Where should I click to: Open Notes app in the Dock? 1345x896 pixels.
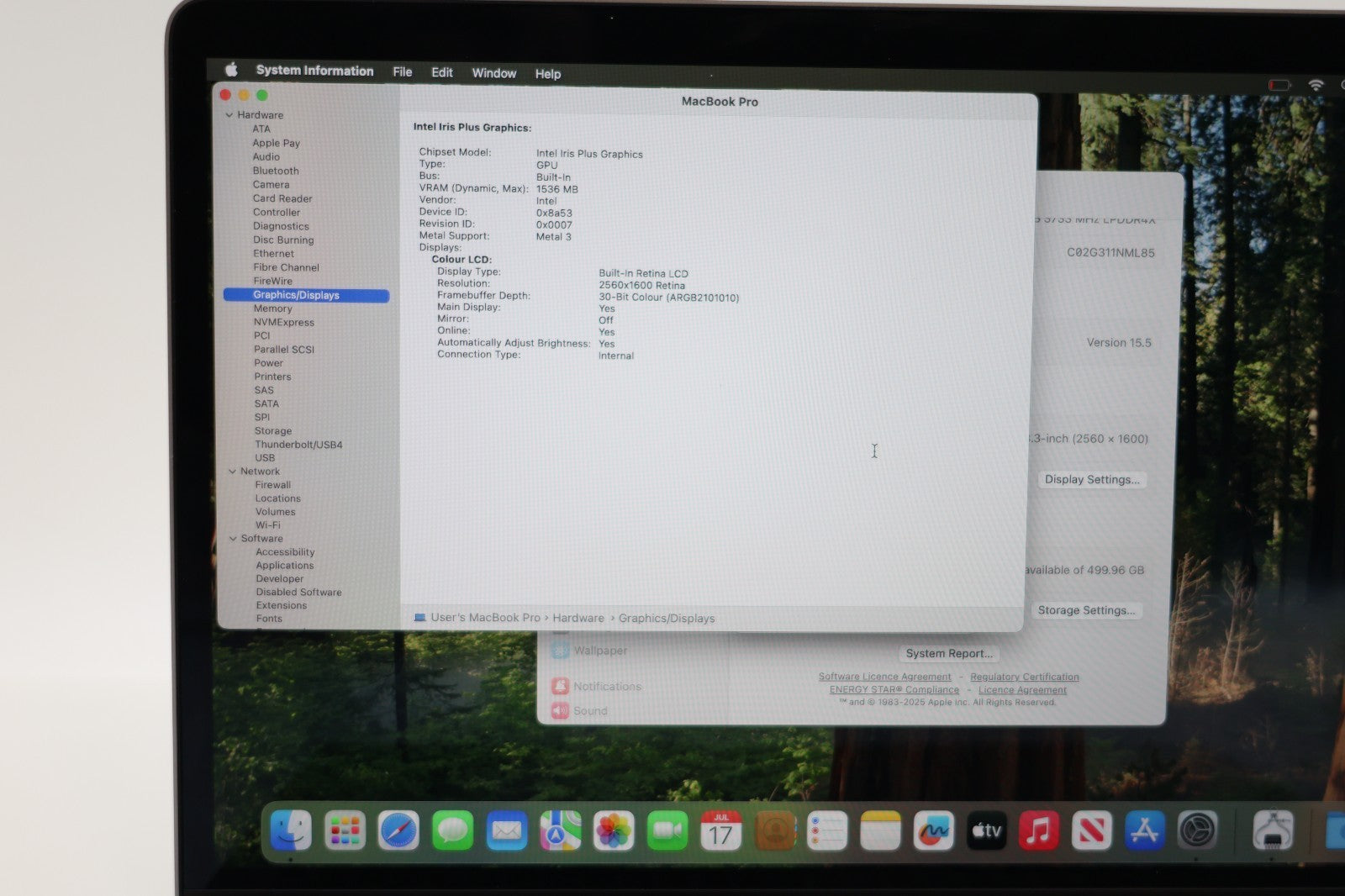coord(881,831)
